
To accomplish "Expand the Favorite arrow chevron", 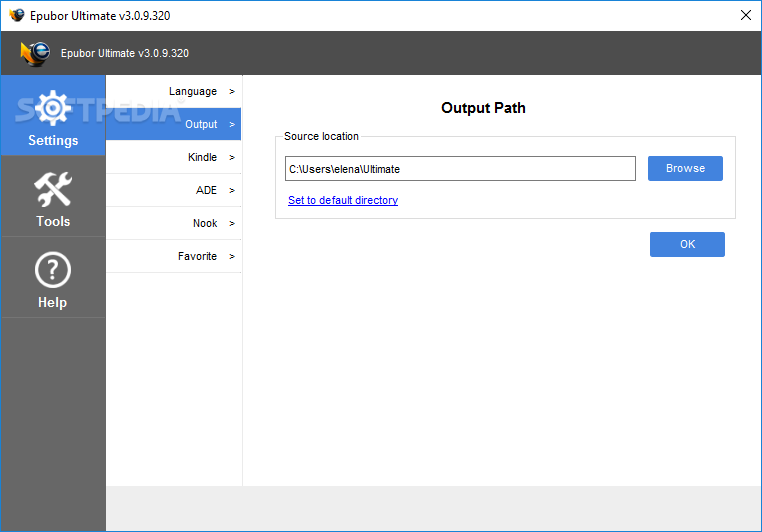I will click(x=232, y=257).
